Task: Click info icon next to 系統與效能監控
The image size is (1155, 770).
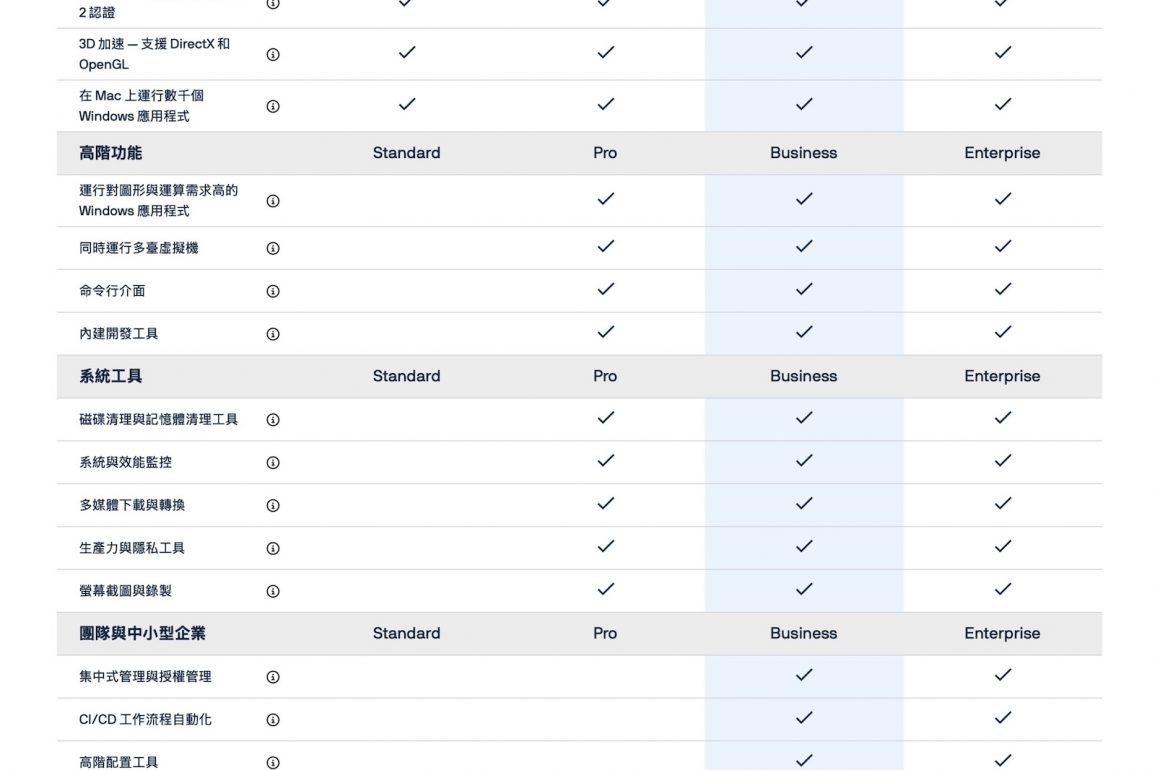Action: click(273, 463)
